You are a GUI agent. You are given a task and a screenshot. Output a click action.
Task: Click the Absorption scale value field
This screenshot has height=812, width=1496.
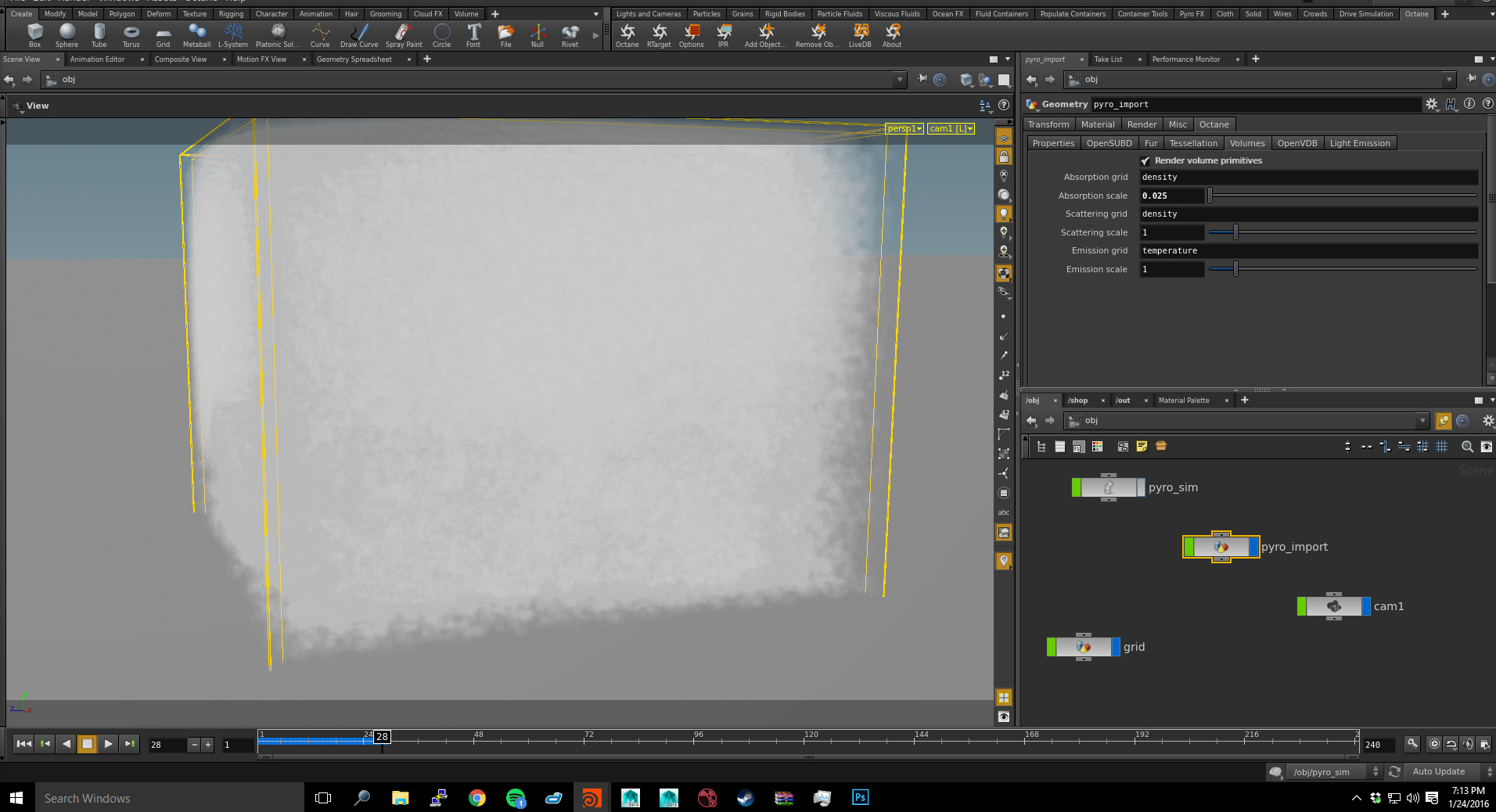tap(1171, 196)
